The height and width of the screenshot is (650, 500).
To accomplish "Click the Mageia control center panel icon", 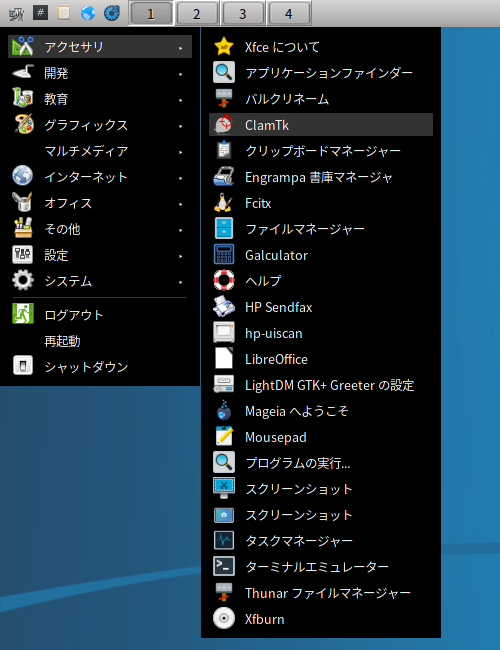I will click(x=112, y=13).
